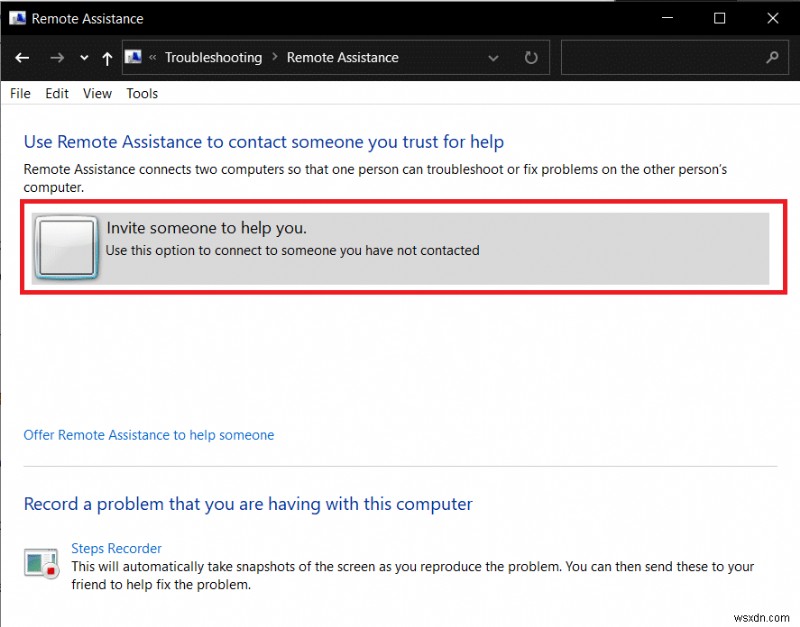Click the Invite someone option icon
This screenshot has width=800, height=627.
coord(66,247)
